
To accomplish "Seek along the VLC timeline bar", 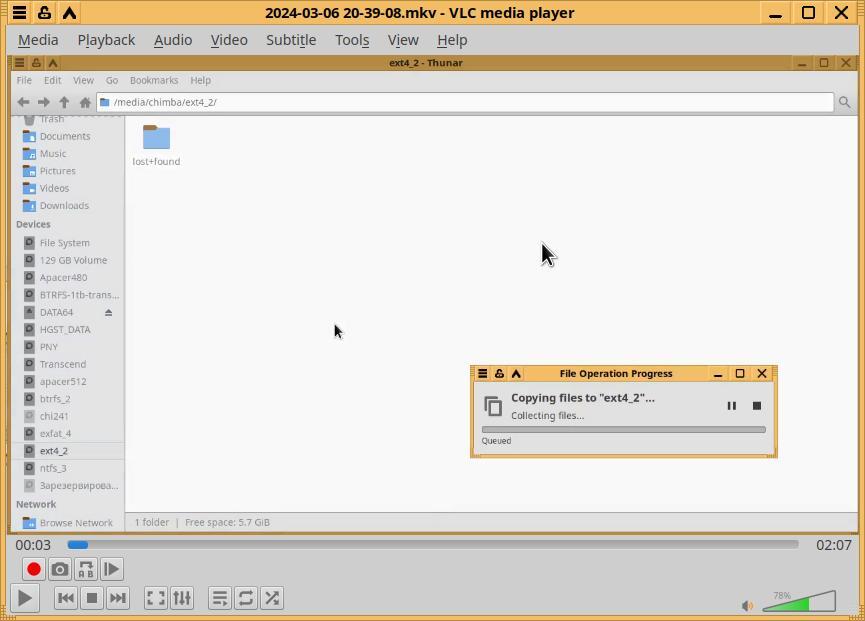I will tap(432, 545).
